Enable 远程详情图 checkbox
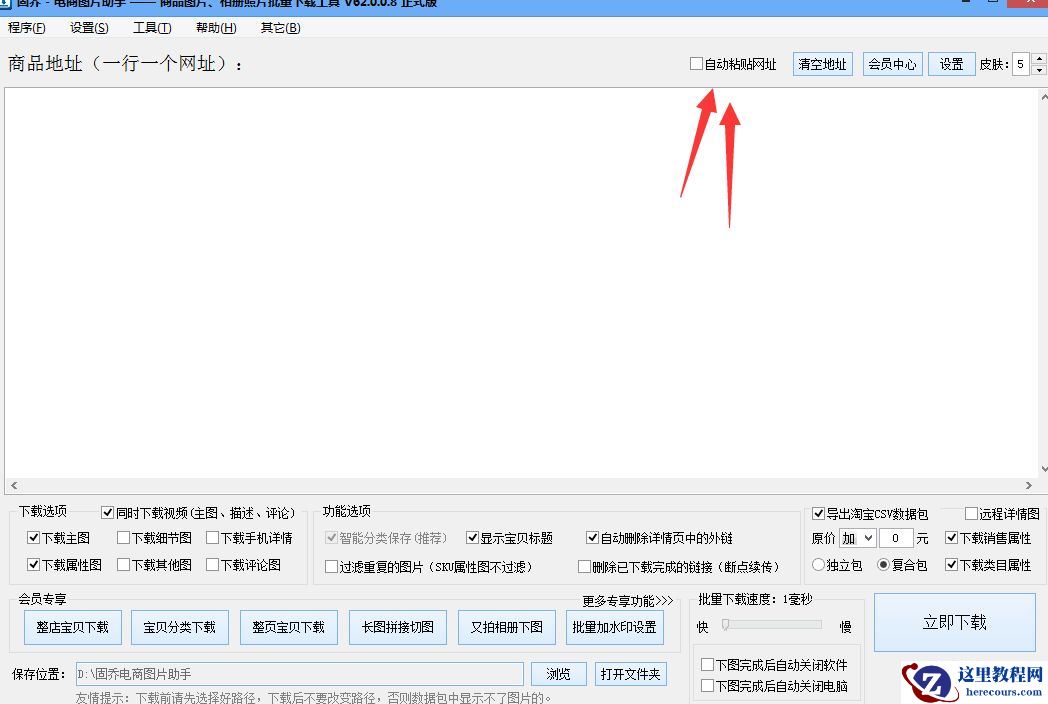Image resolution: width=1048 pixels, height=704 pixels. tap(972, 513)
